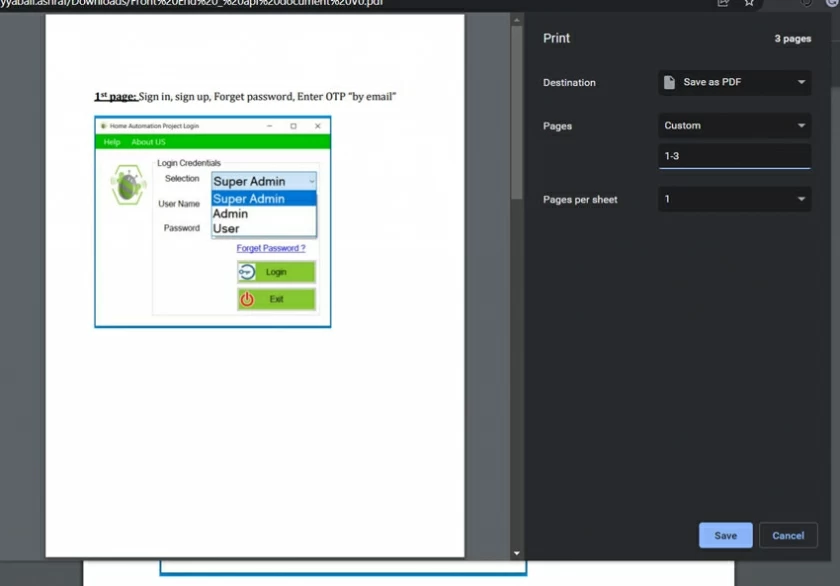This screenshot has height=586, width=840.
Task: Click the bookmark star icon
Action: (x=749, y=4)
